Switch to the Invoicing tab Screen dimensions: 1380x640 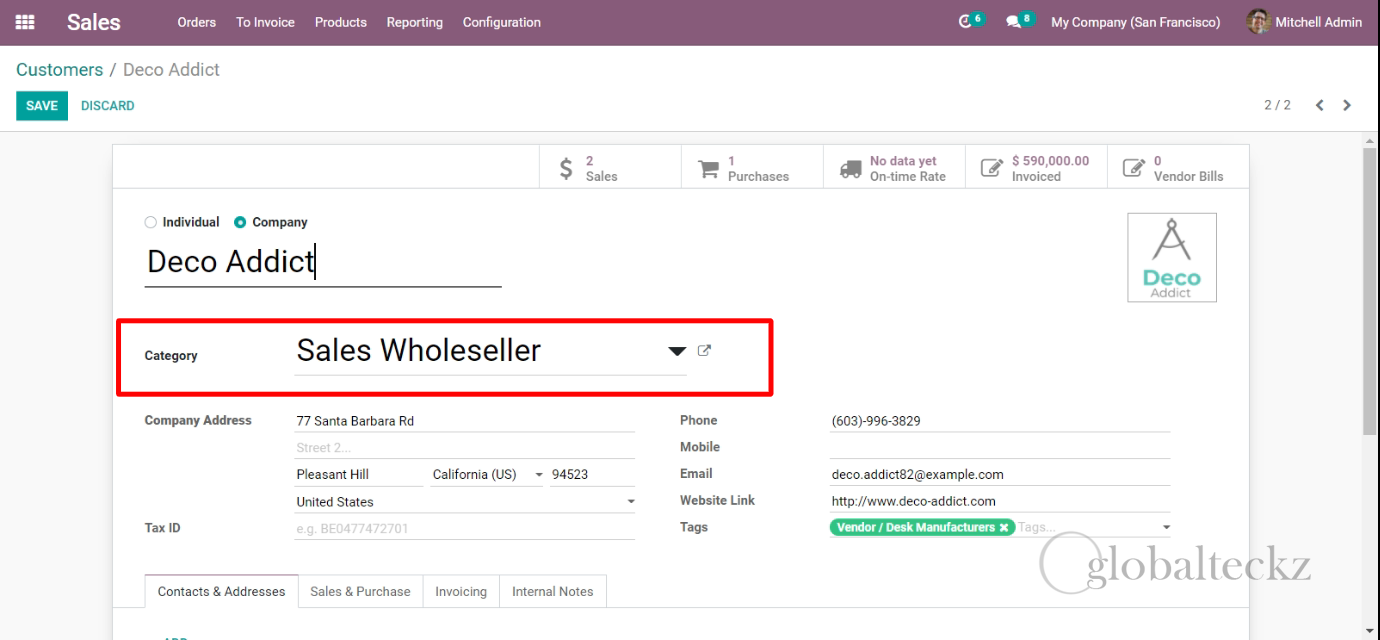pyautogui.click(x=461, y=591)
